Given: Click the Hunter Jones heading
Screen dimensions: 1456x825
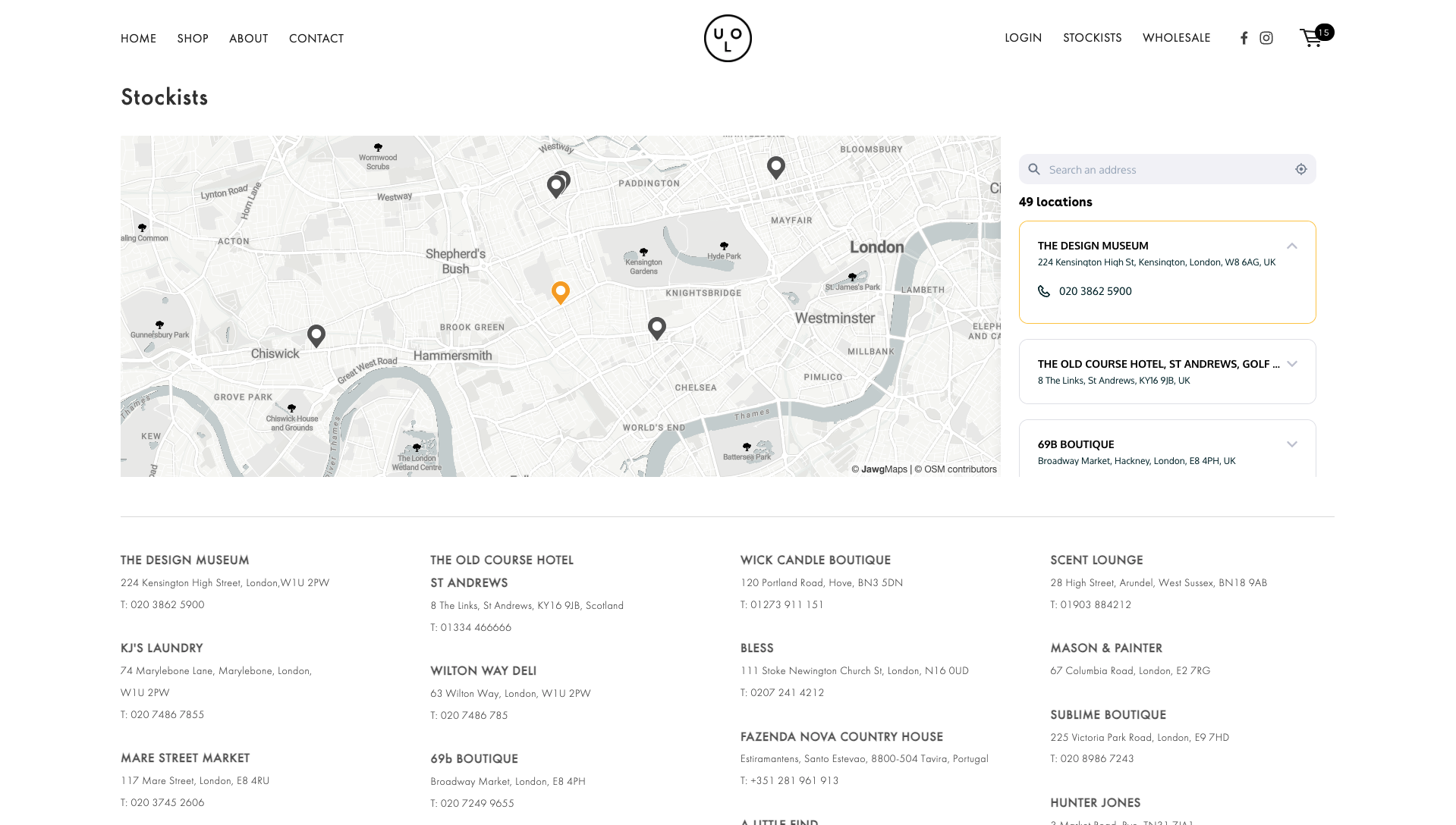Looking at the screenshot, I should click(1096, 802).
